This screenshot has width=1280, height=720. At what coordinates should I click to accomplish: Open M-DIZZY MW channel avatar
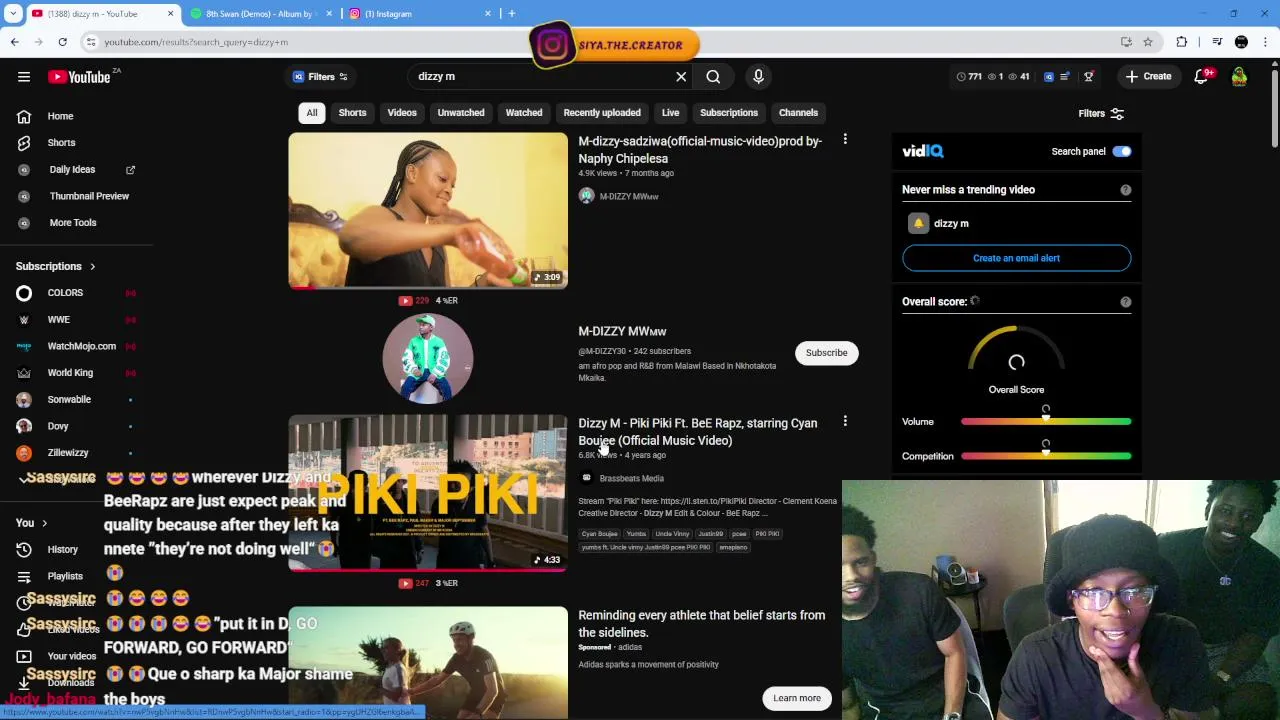tap(428, 358)
